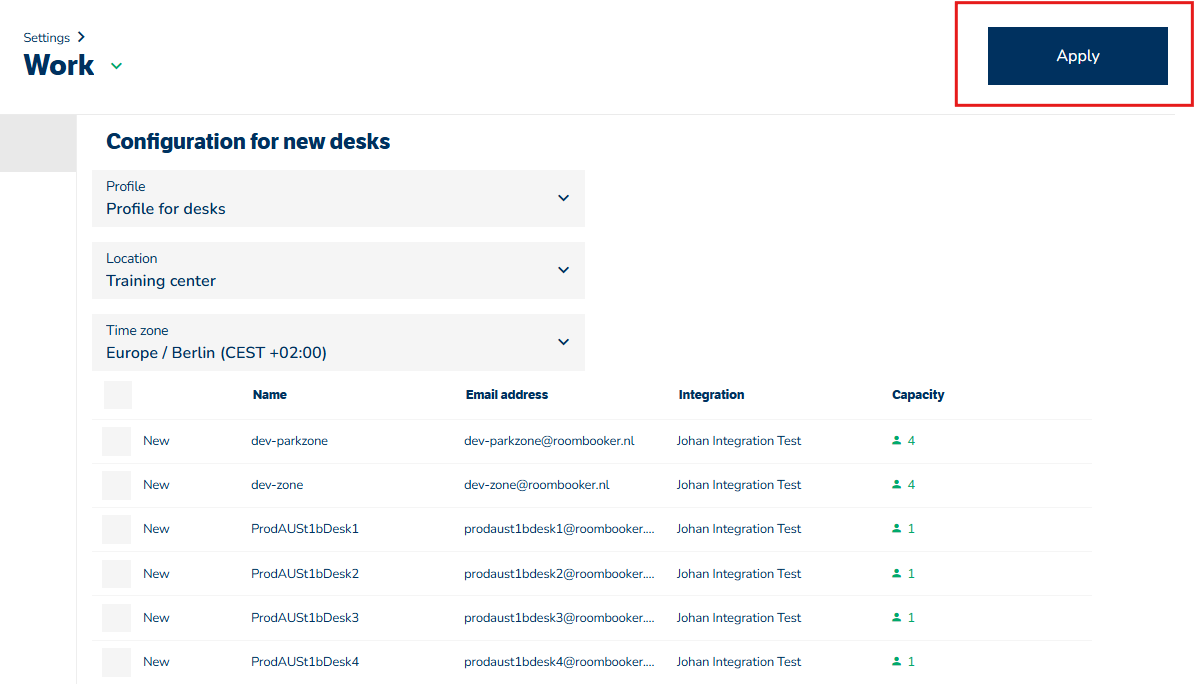Click capacity person icon for dev-parkzone
The image size is (1195, 684).
(x=896, y=441)
